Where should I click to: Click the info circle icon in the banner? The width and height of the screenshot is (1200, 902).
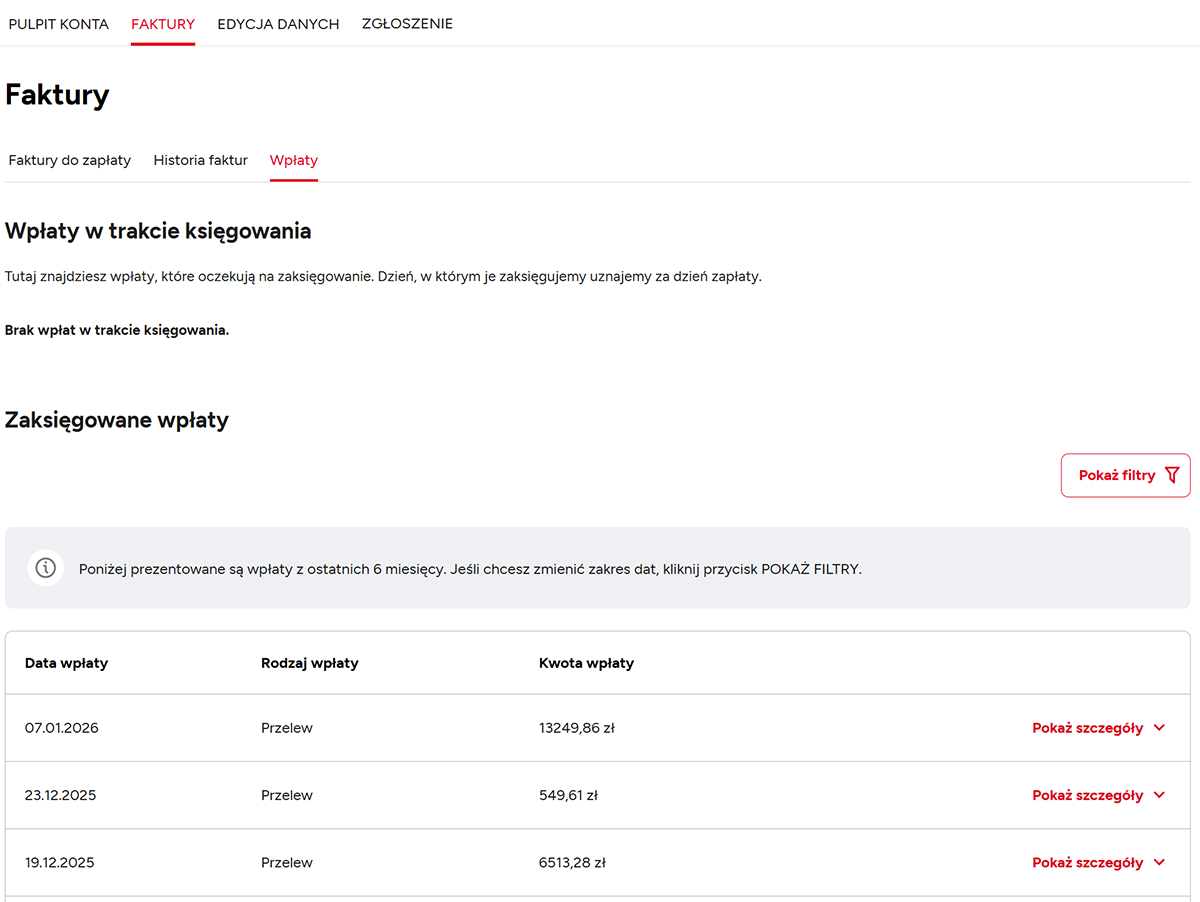pos(46,568)
